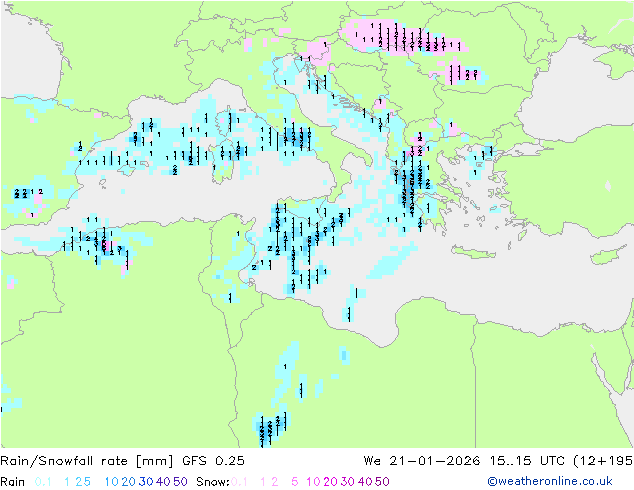
Task: Click the forecast date 'We 21-01-2026'
Action: click(422, 460)
